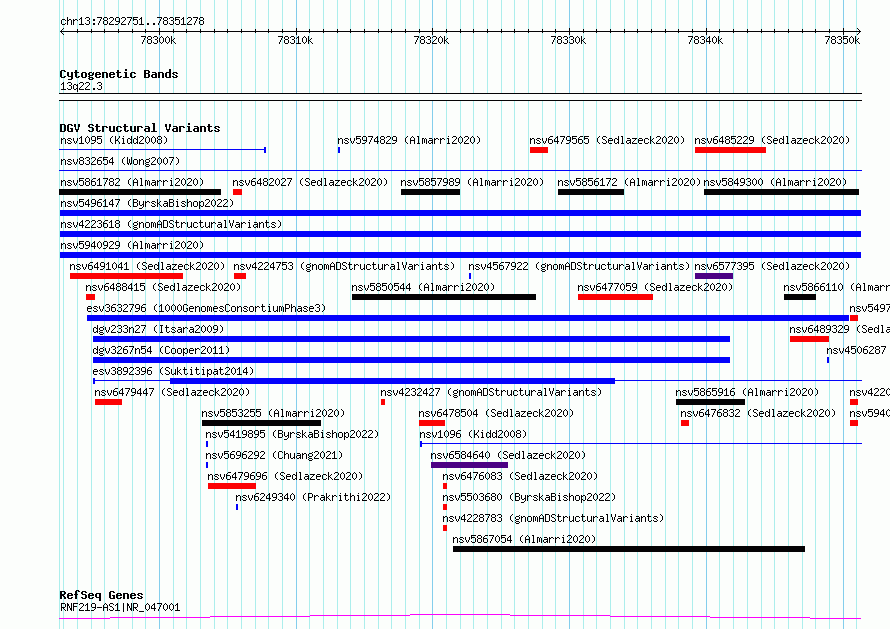Click the RefSeq Genes track title
The image size is (890, 629).
tap(101, 596)
